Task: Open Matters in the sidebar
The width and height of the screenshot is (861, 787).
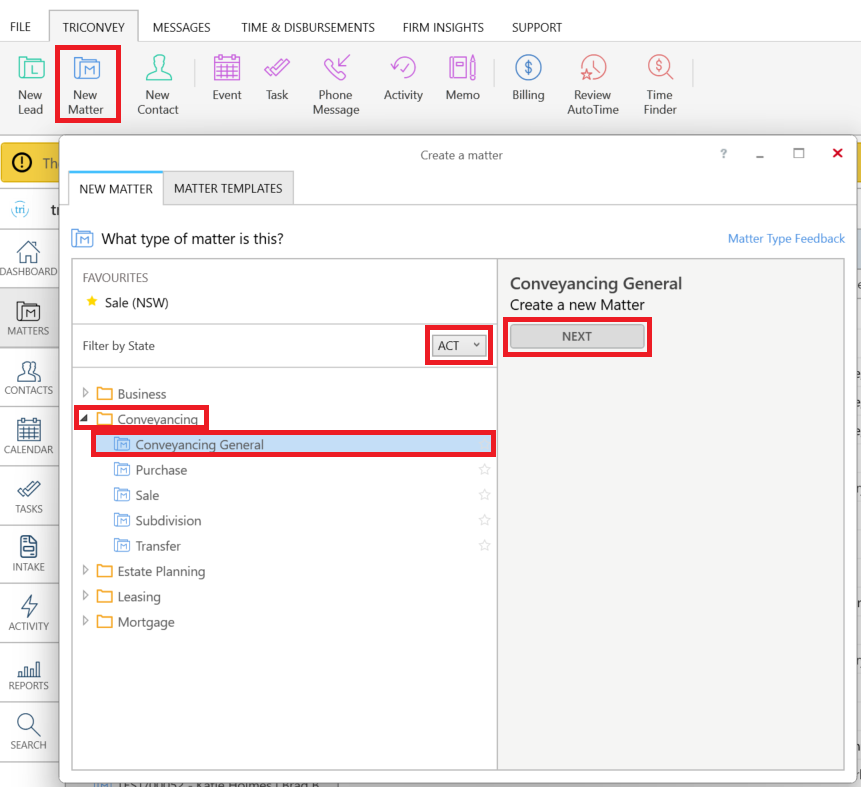Action: pos(29,318)
